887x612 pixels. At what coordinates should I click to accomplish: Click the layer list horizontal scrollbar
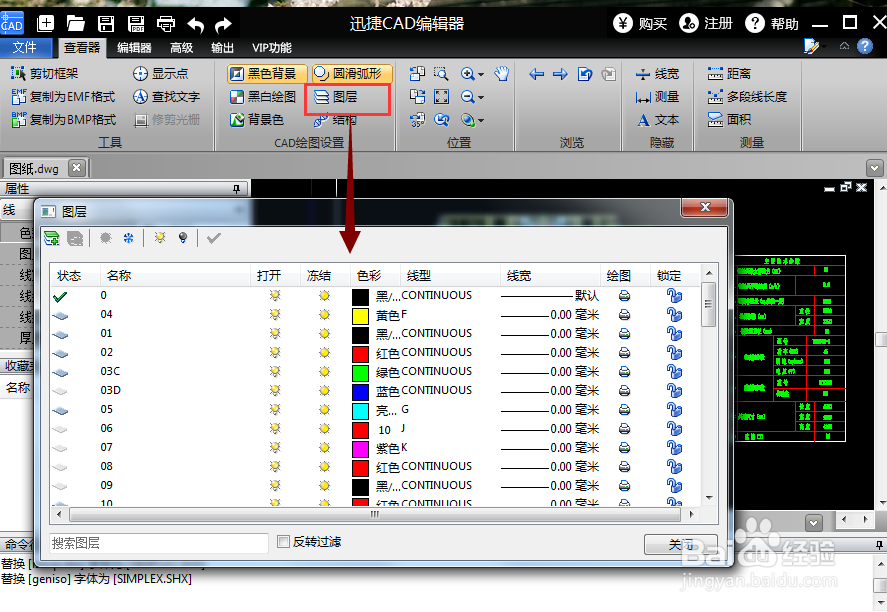tap(374, 514)
